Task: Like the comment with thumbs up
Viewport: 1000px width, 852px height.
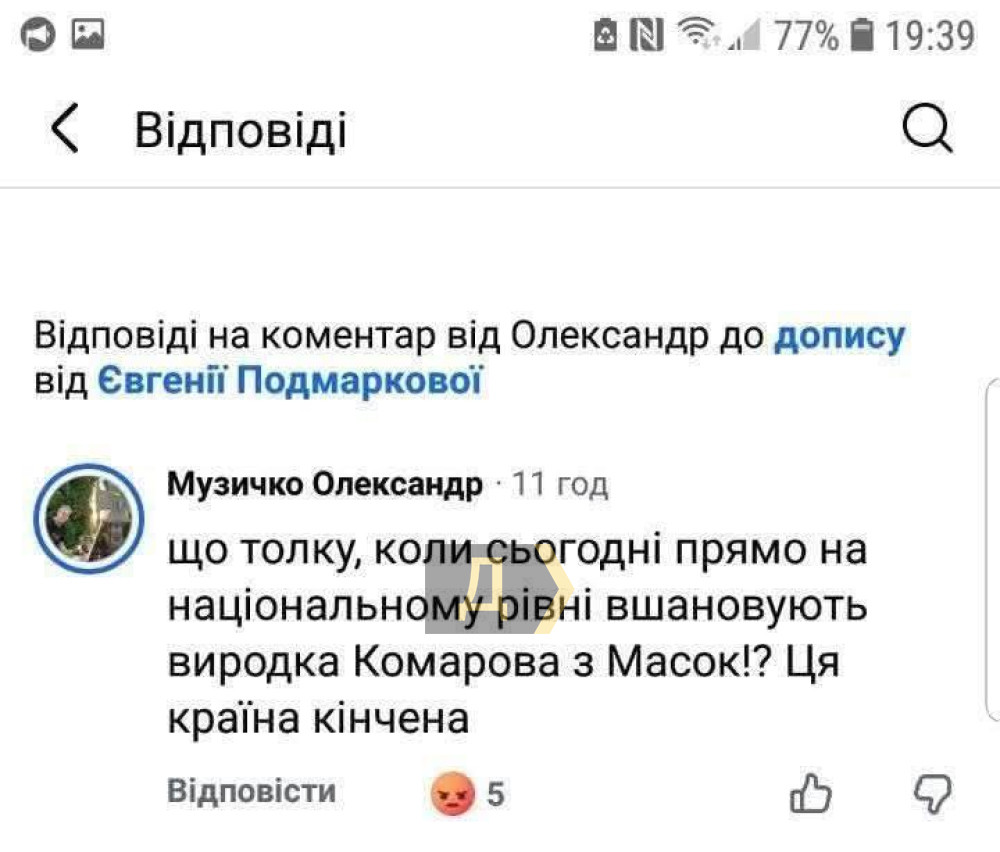Action: tap(811, 795)
